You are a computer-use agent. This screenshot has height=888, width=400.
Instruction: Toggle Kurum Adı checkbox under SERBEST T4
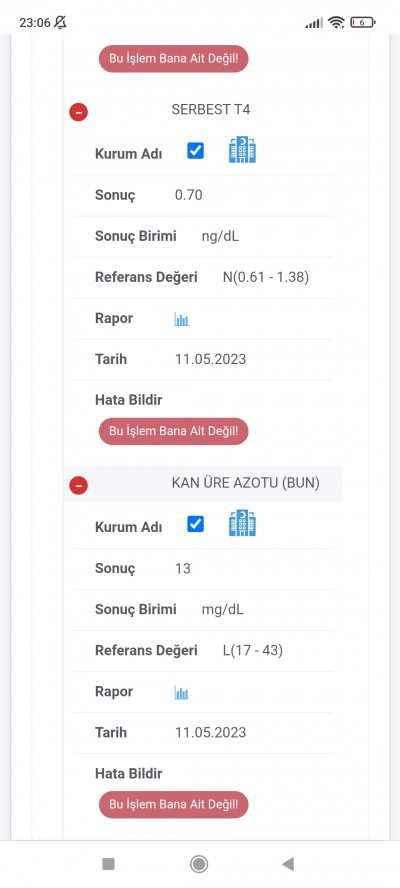click(x=195, y=151)
